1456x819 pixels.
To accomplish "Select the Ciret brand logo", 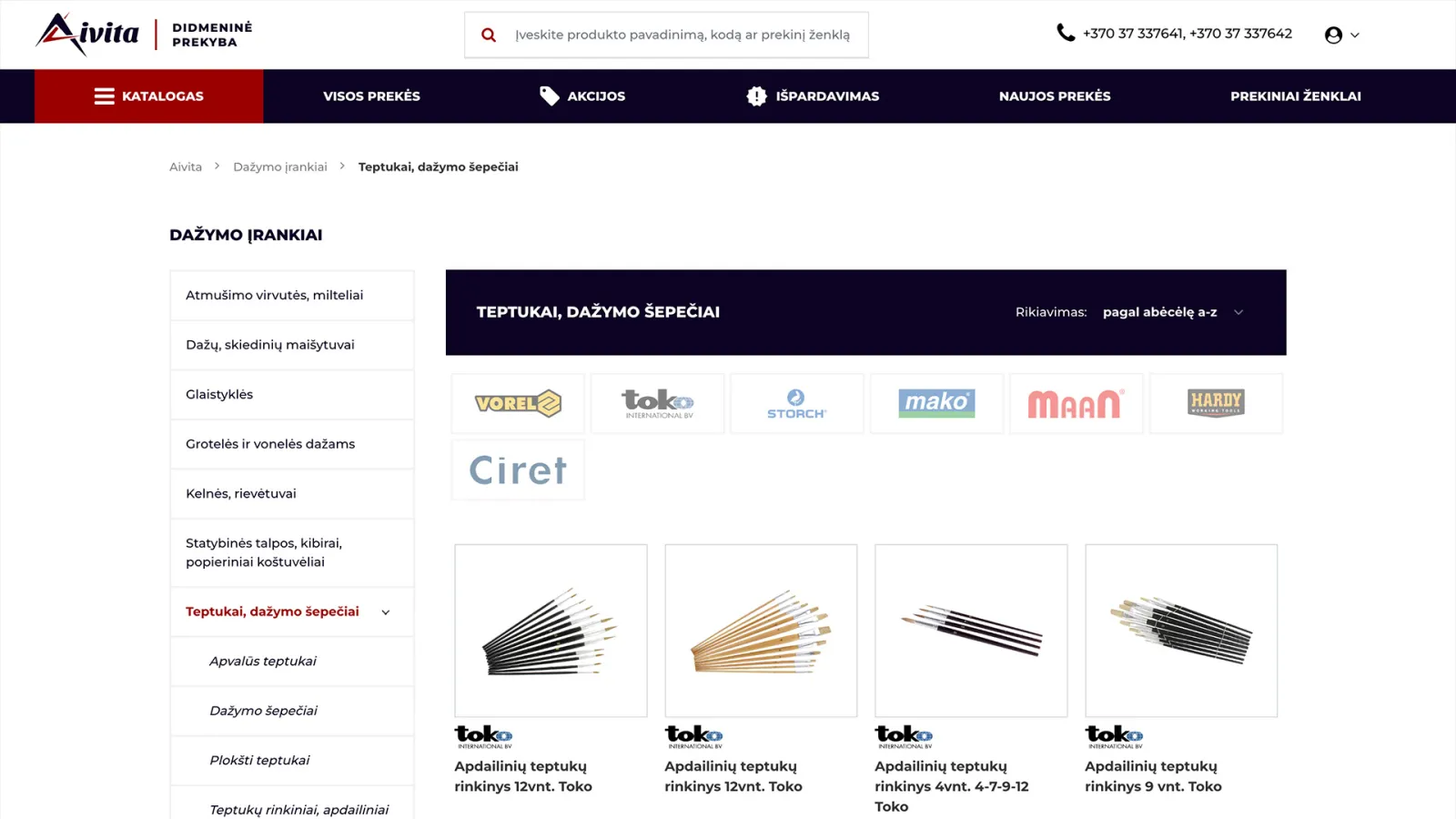I will [x=518, y=470].
